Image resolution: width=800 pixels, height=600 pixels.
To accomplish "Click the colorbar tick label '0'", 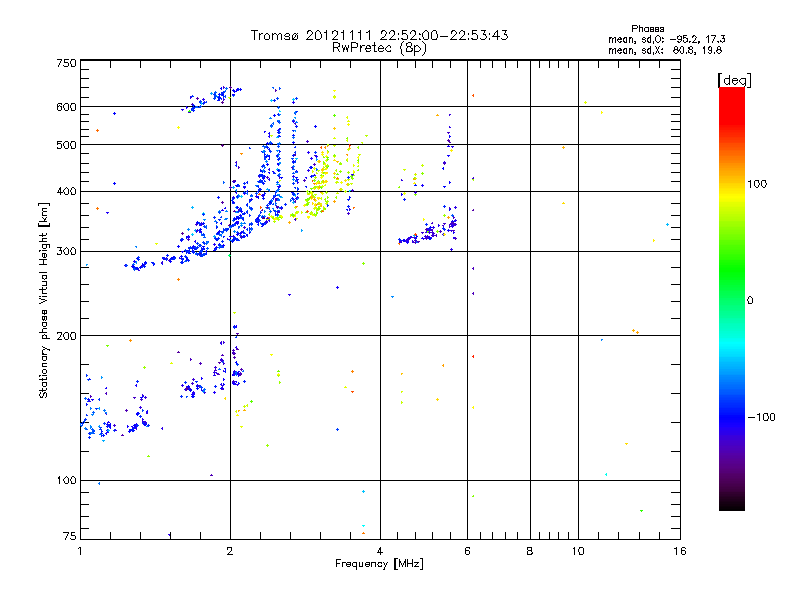I will [749, 301].
